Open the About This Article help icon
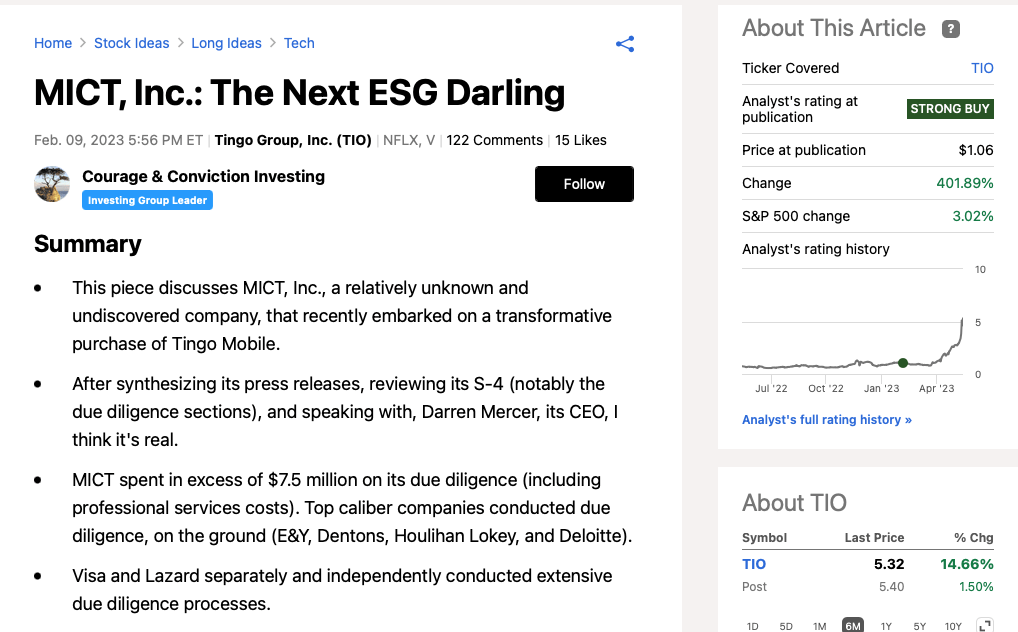 coord(951,29)
